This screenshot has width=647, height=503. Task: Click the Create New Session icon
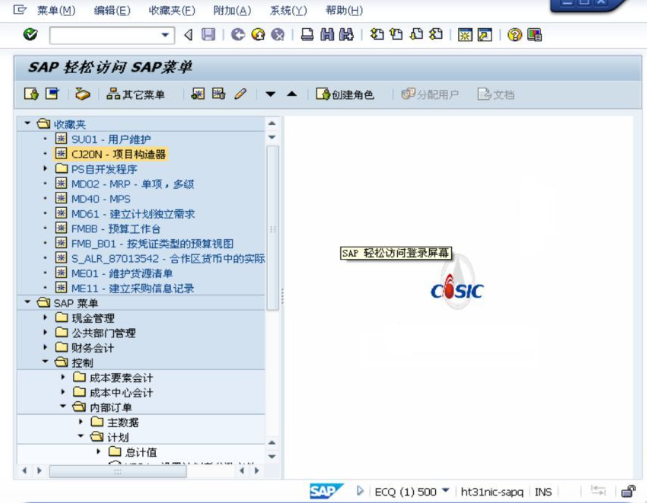pos(465,35)
